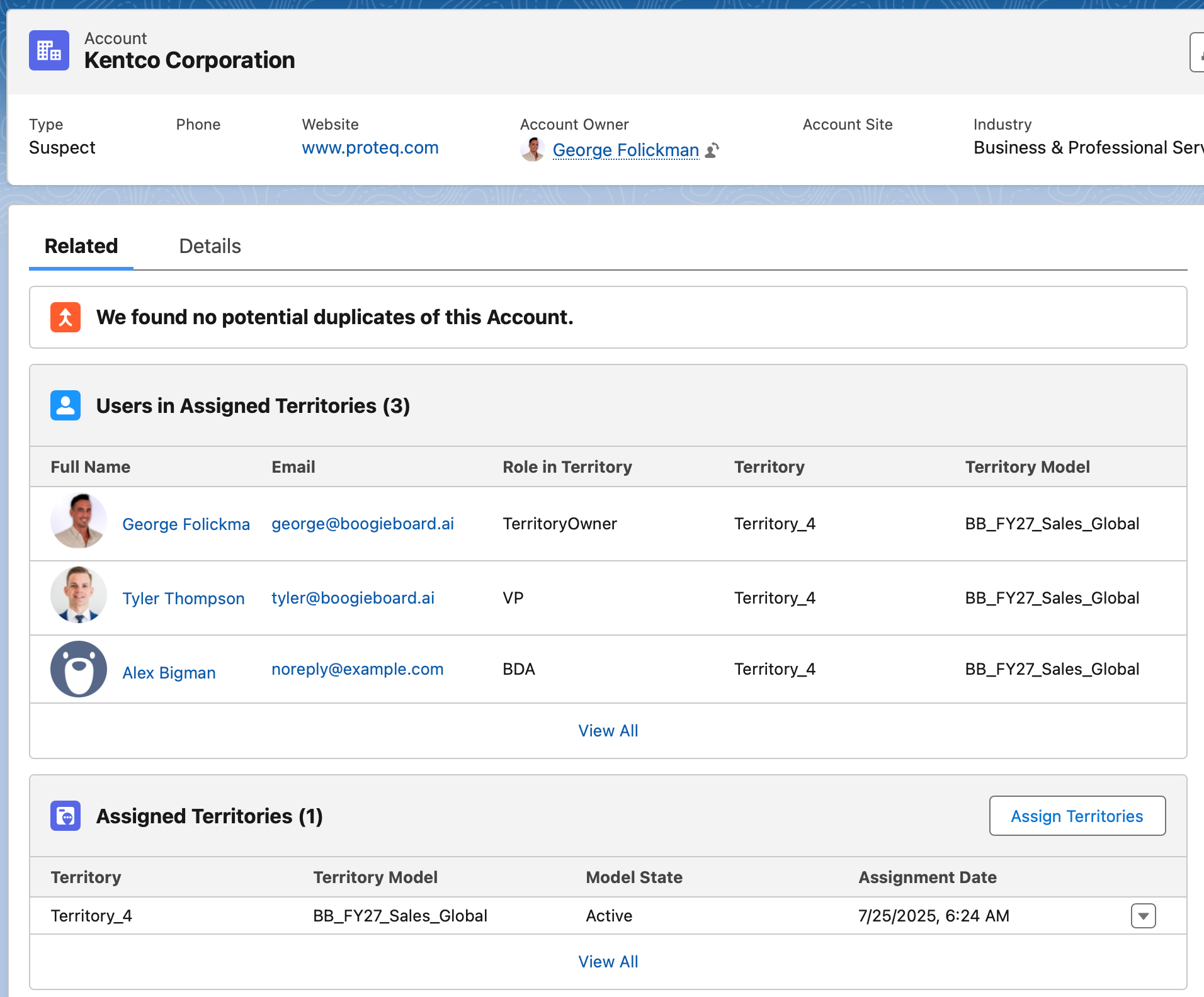Image resolution: width=1204 pixels, height=997 pixels.
Task: Click the Assign Territories button
Action: (1076, 816)
